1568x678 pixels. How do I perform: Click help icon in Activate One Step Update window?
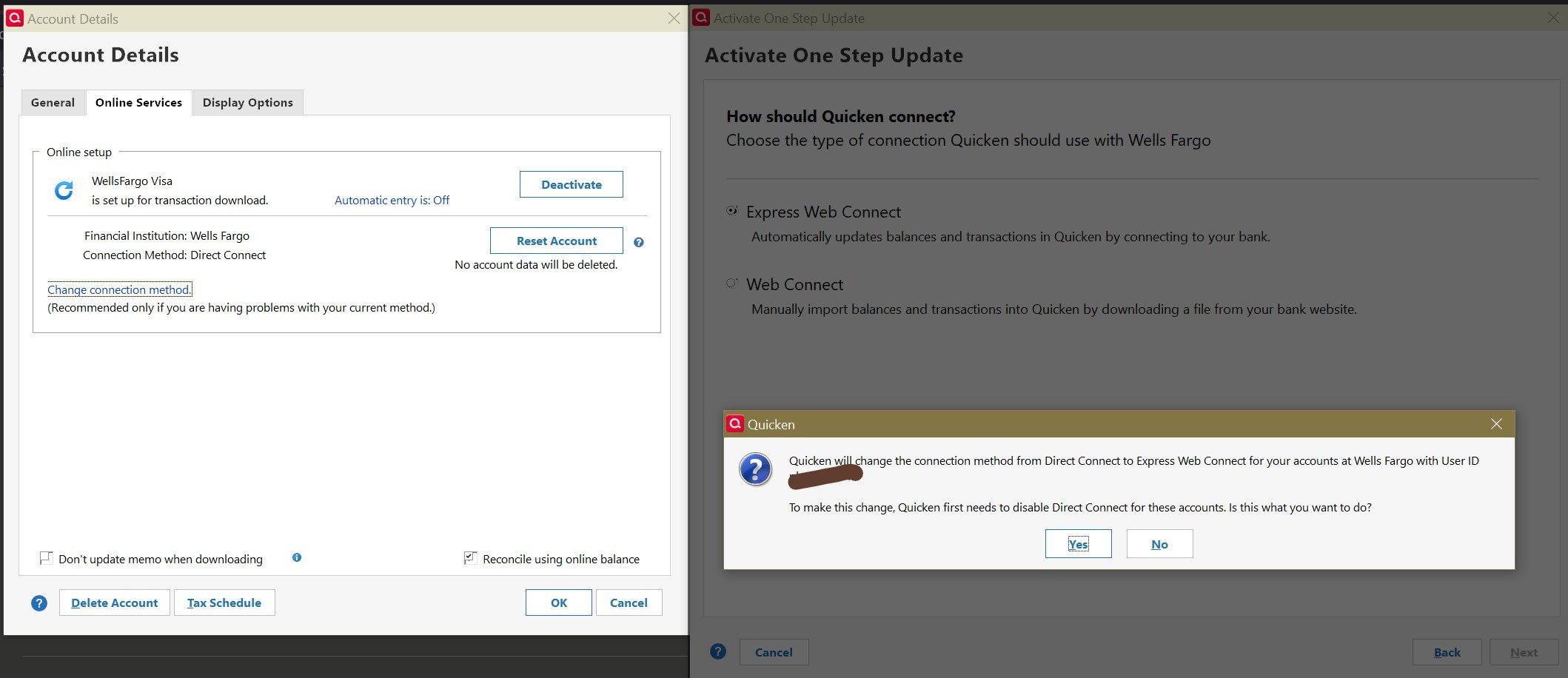pos(718,651)
